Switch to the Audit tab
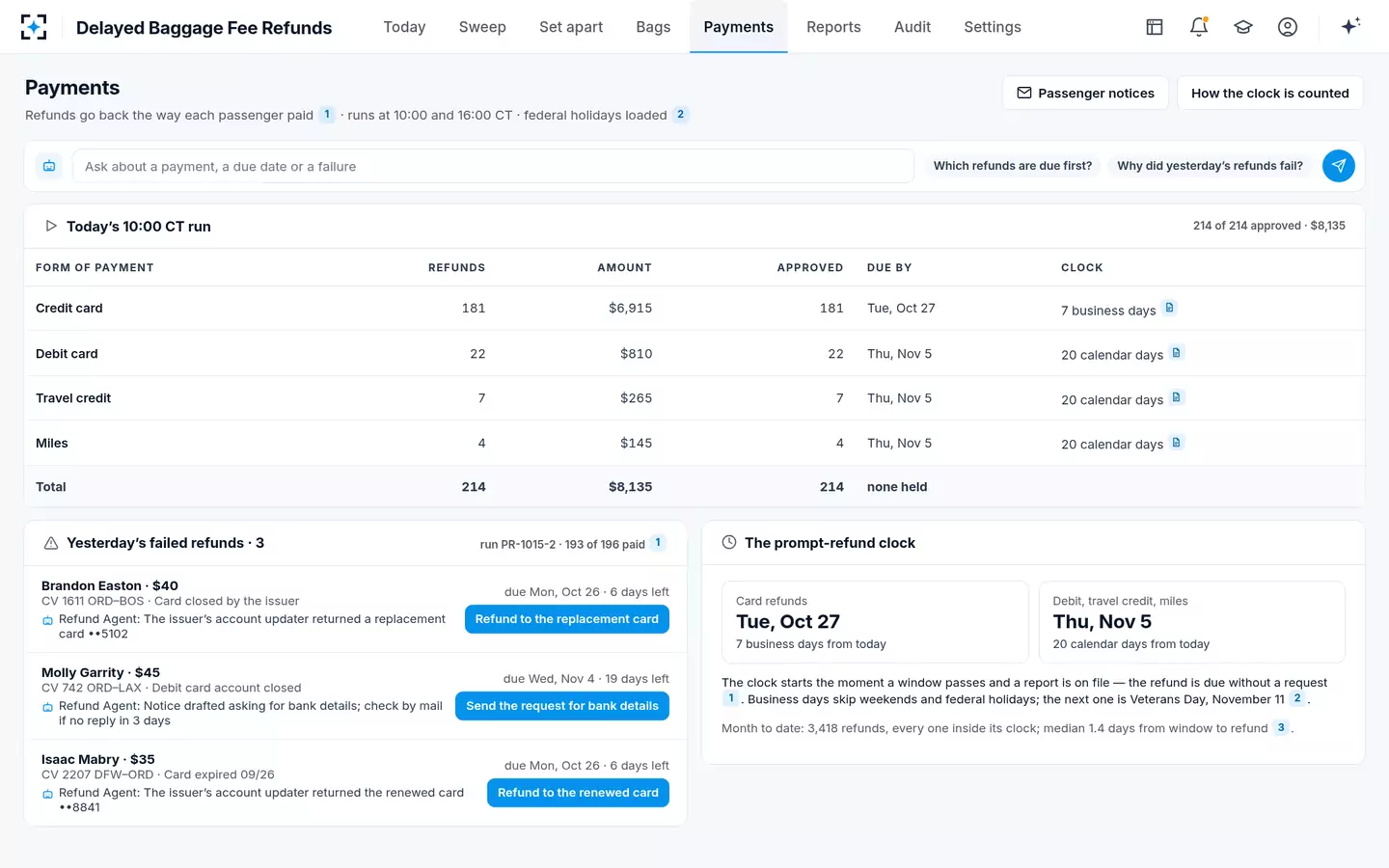The height and width of the screenshot is (868, 1389). pos(912,27)
